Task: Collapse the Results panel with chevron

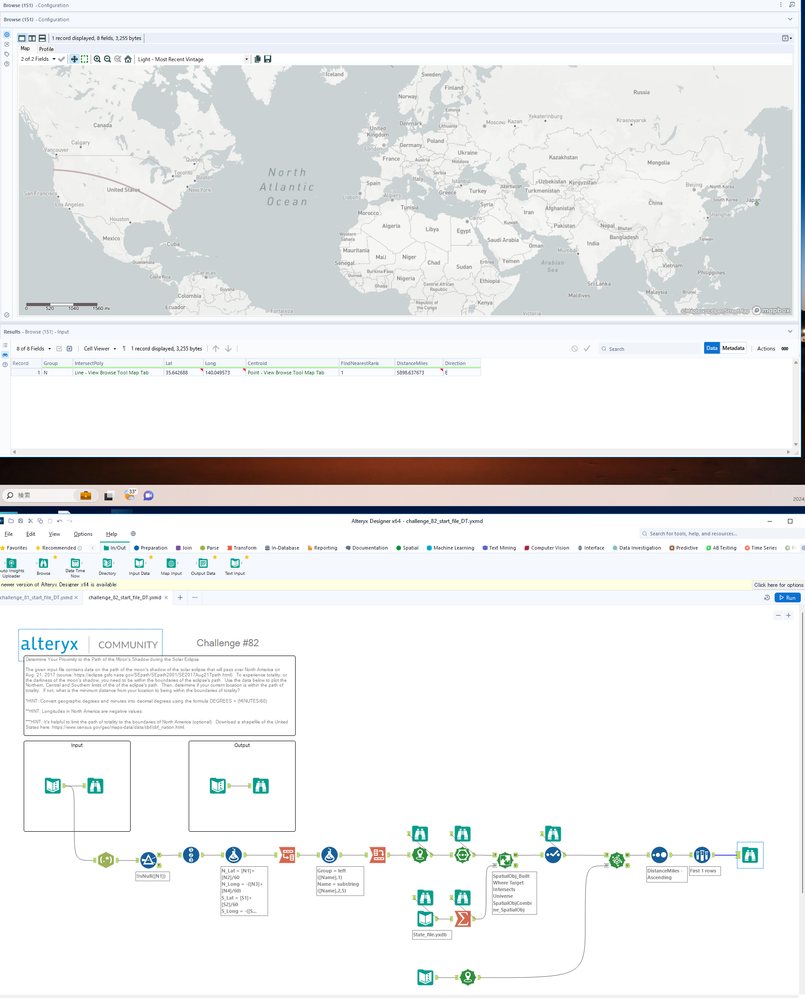Action: point(790,332)
